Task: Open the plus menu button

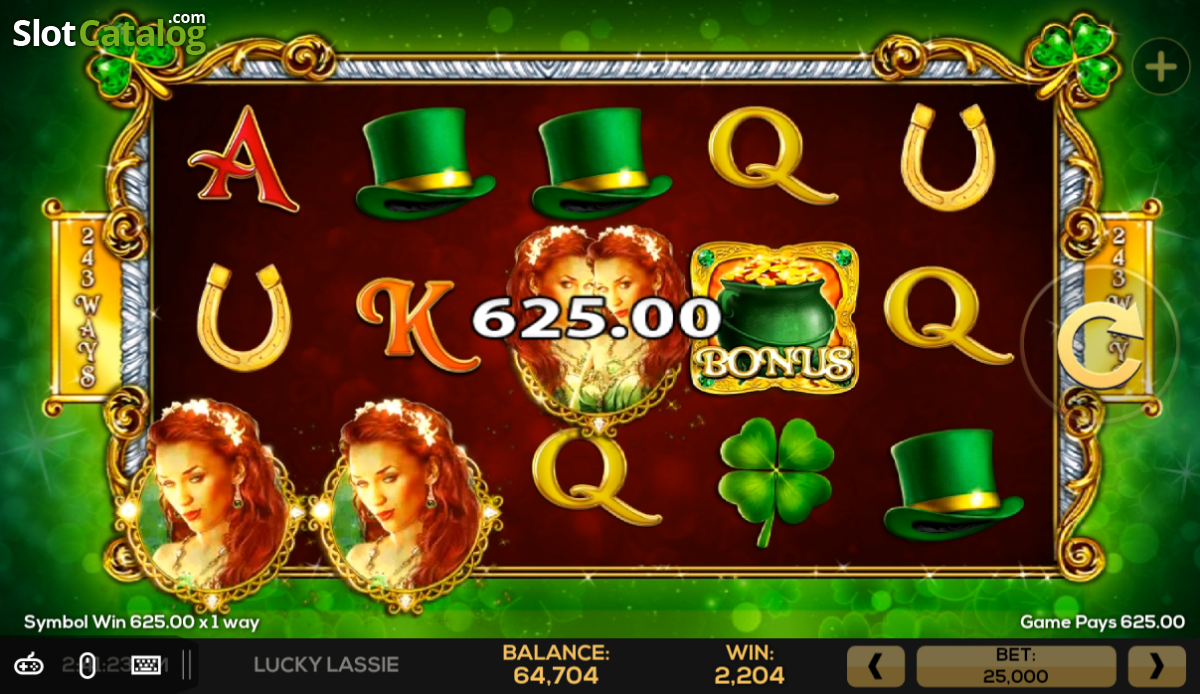Action: pyautogui.click(x=1160, y=67)
